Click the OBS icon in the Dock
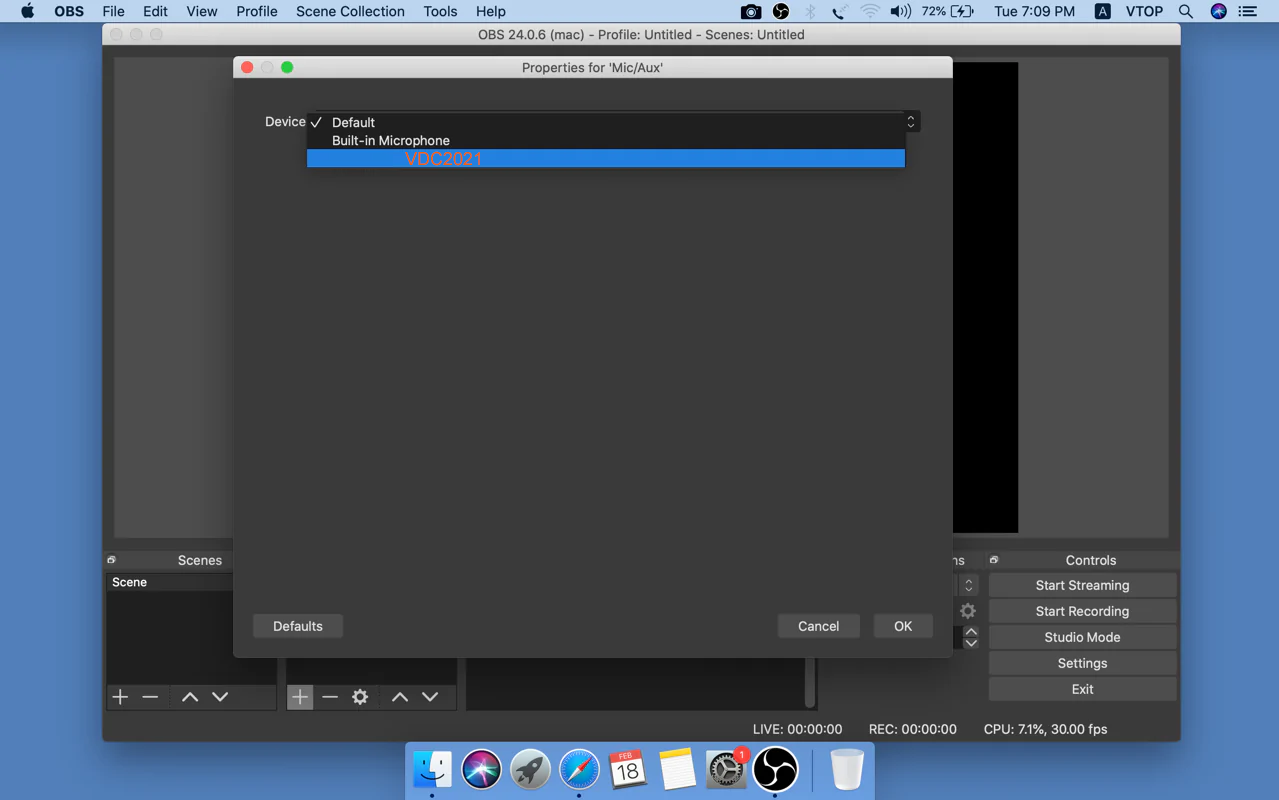Viewport: 1279px width, 800px height. pyautogui.click(x=775, y=770)
